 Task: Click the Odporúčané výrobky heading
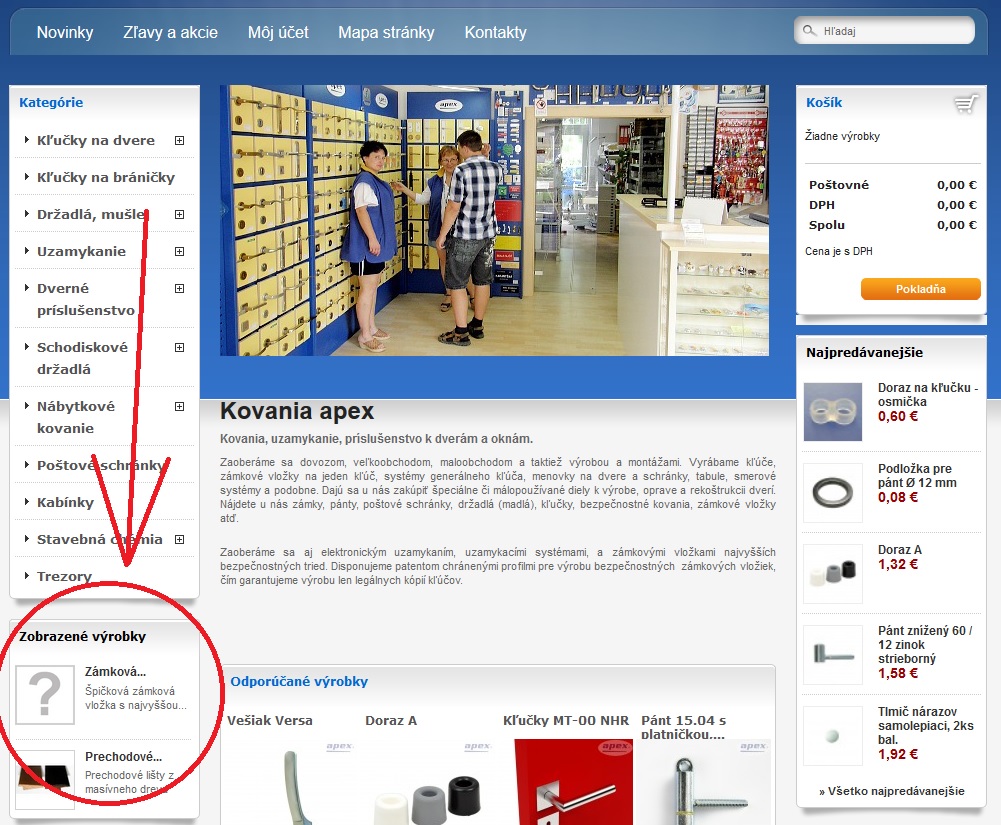click(x=299, y=682)
